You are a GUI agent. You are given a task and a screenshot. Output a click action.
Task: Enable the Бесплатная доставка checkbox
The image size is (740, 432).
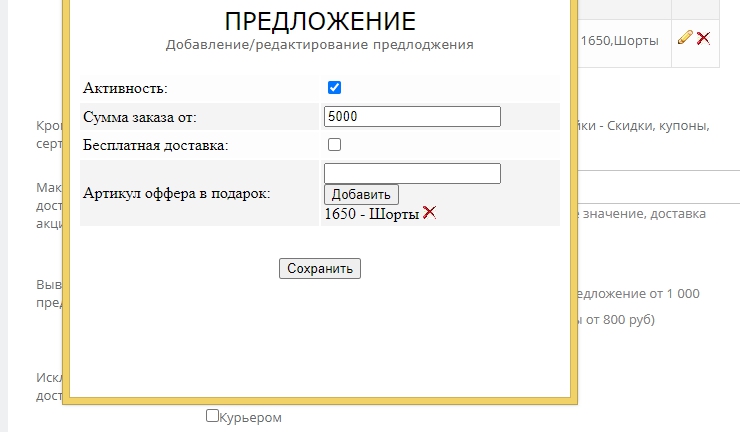335,144
